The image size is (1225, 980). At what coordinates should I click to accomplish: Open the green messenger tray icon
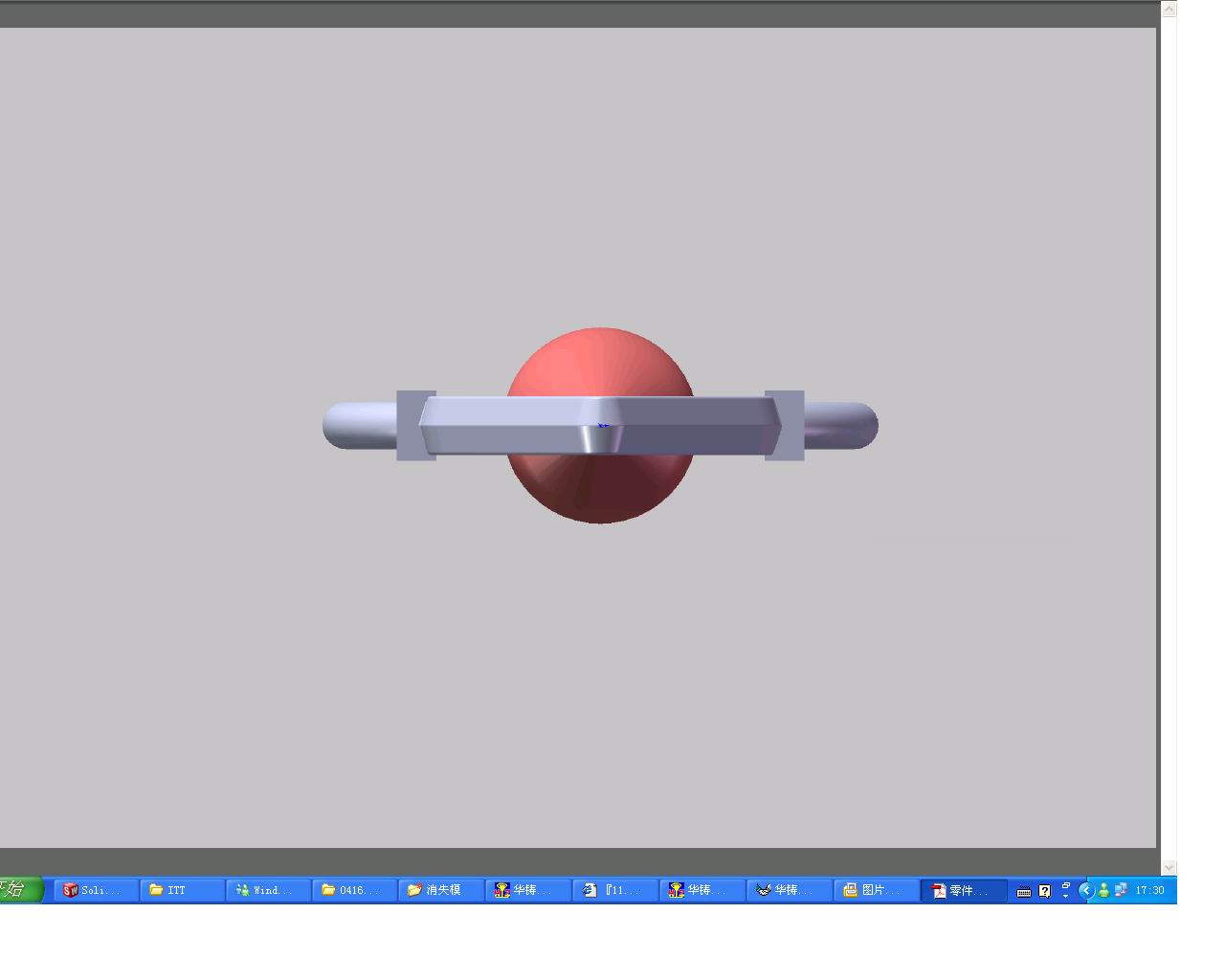point(1103,890)
